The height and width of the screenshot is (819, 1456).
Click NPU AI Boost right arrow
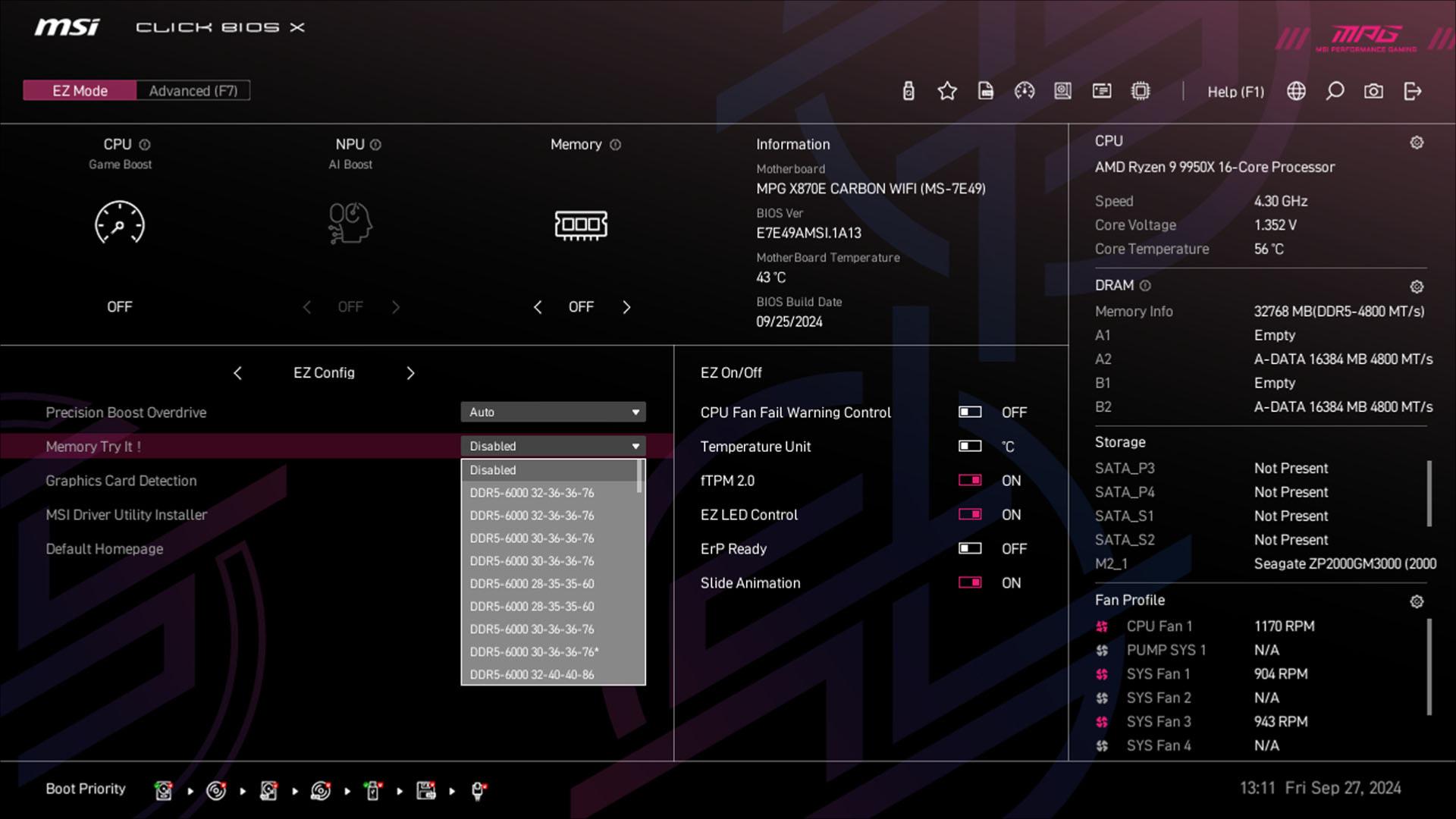[396, 307]
